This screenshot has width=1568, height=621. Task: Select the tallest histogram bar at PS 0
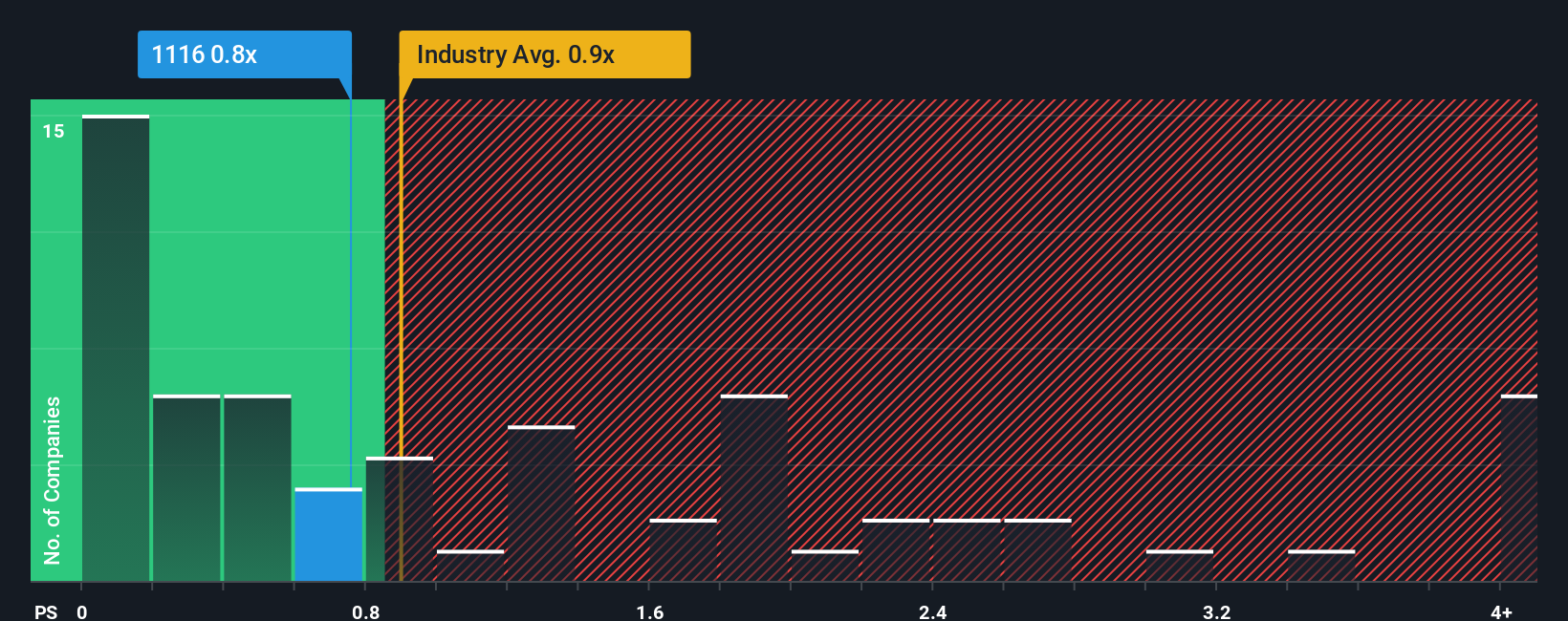tap(116, 348)
